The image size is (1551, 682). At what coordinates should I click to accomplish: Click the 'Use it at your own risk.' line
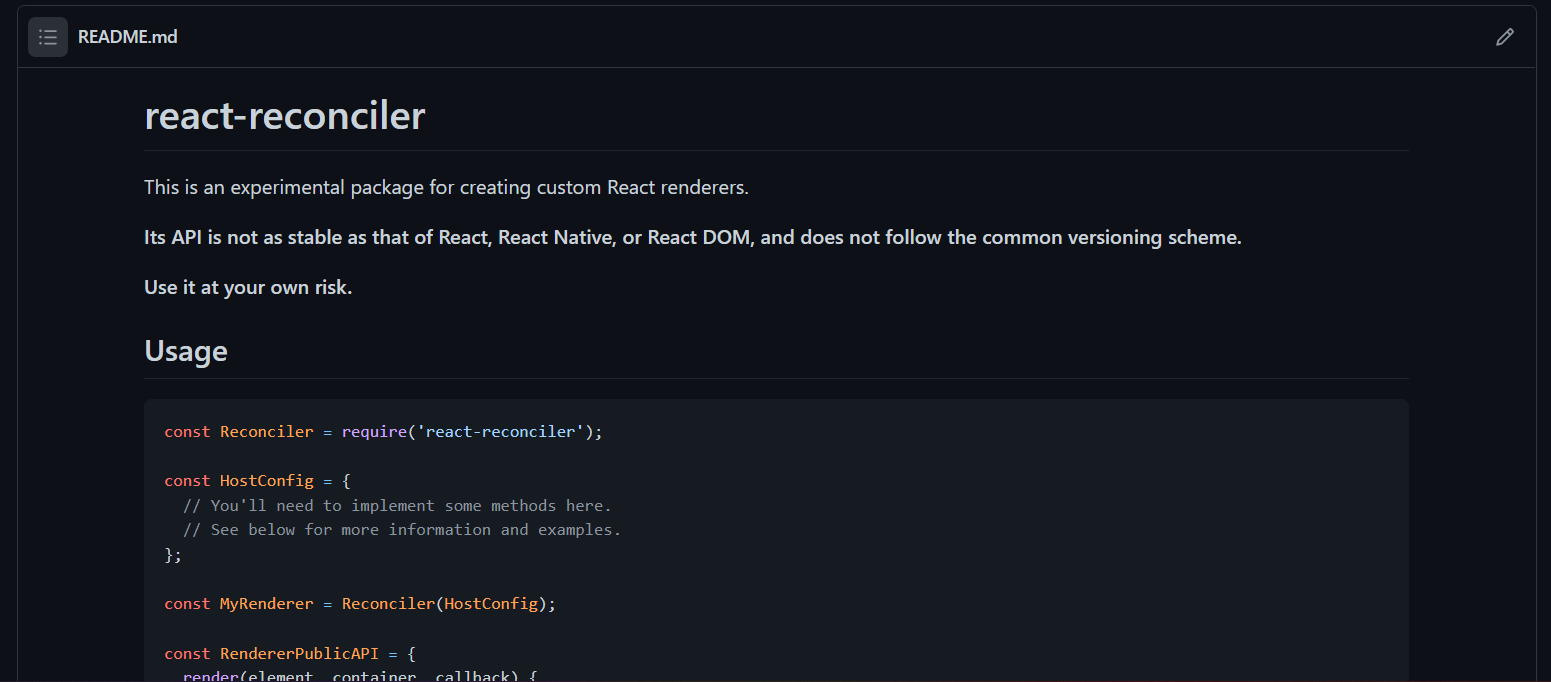tap(248, 287)
